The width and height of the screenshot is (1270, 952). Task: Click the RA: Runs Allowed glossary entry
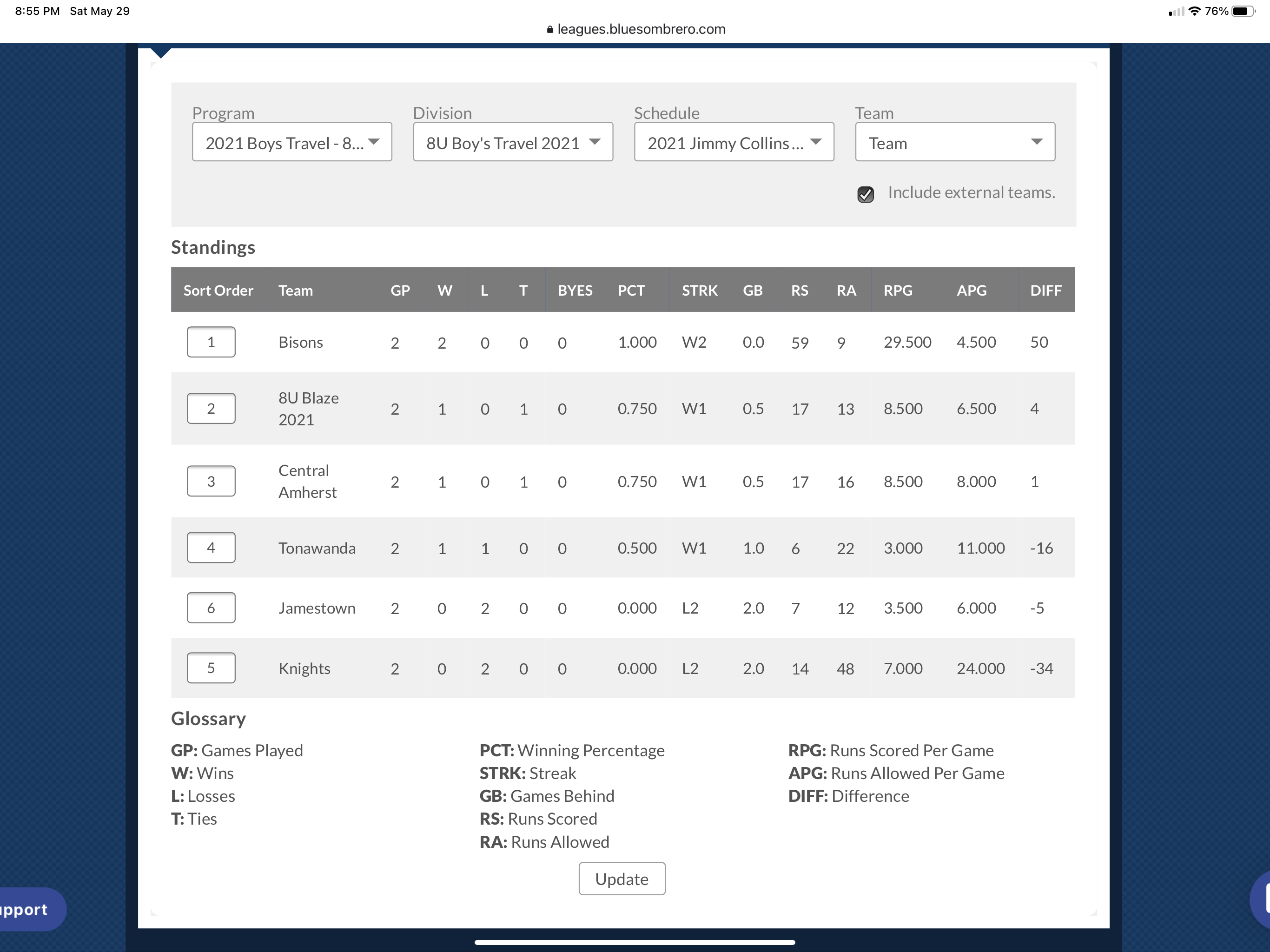click(x=544, y=842)
